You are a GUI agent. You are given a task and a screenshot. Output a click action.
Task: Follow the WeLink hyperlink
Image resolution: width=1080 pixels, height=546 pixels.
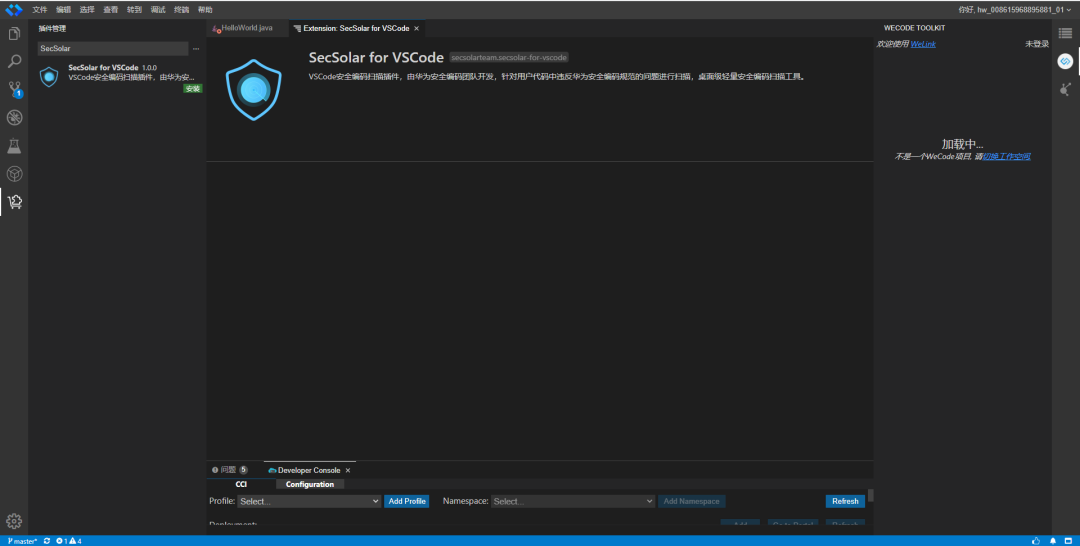pos(923,44)
